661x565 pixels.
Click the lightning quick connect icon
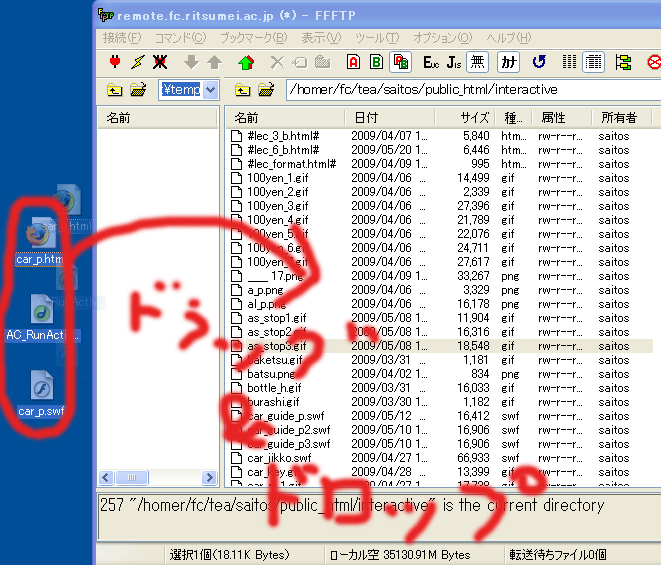click(x=136, y=62)
